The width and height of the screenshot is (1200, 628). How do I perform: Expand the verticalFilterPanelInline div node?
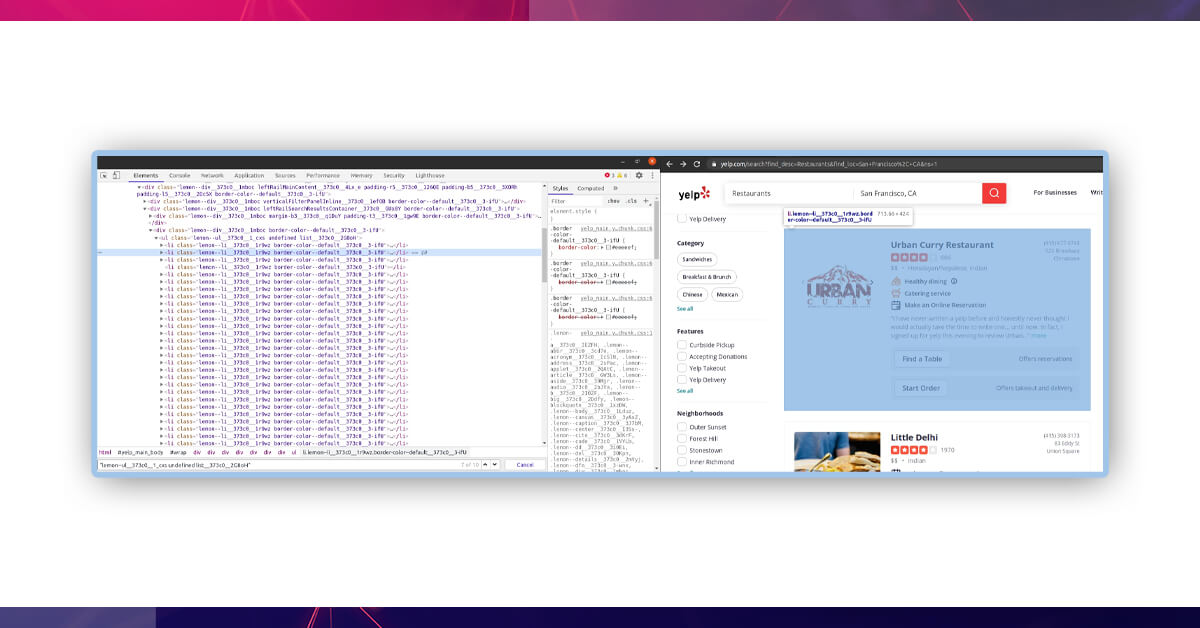tap(144, 201)
